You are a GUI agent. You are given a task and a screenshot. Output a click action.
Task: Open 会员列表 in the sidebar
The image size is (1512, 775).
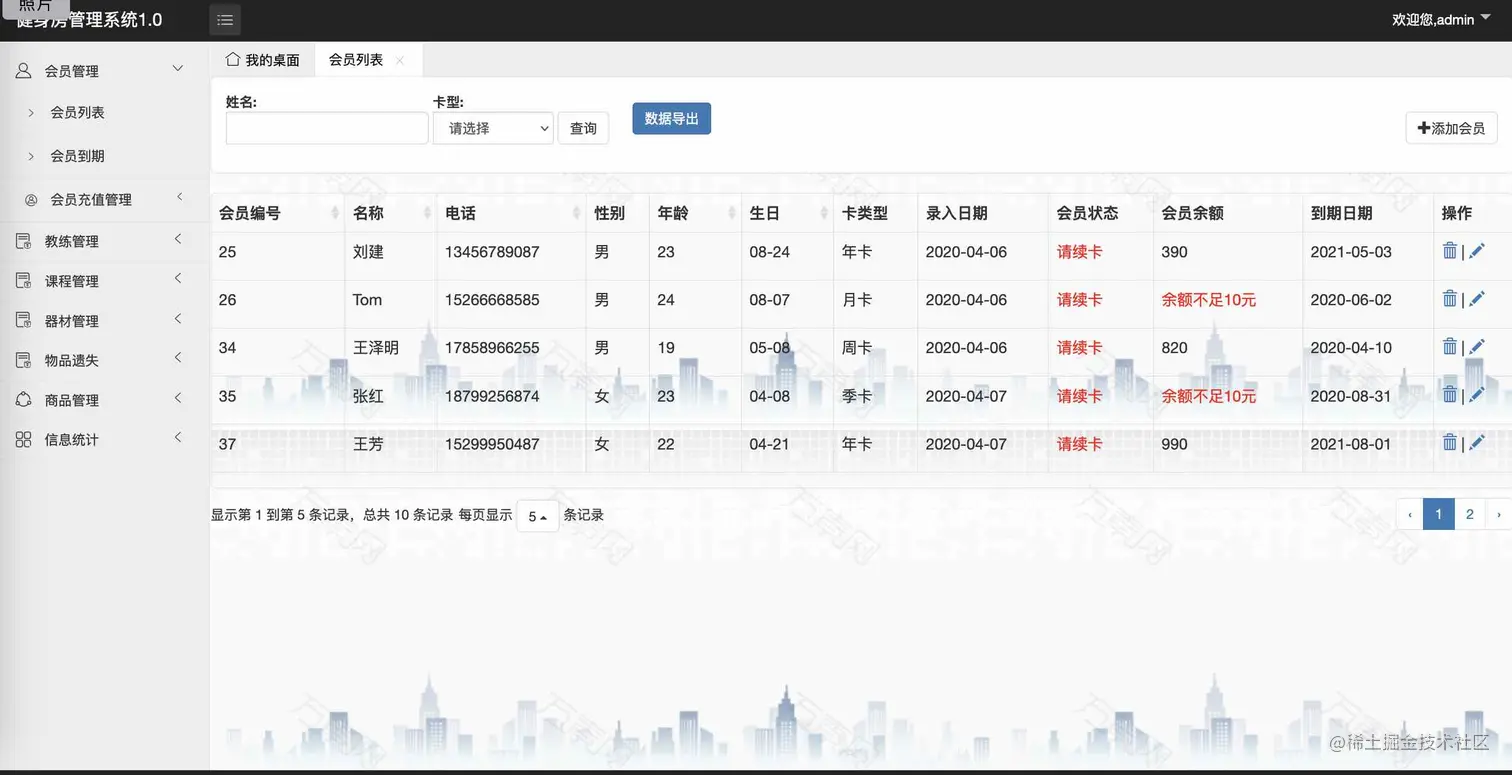(x=78, y=112)
